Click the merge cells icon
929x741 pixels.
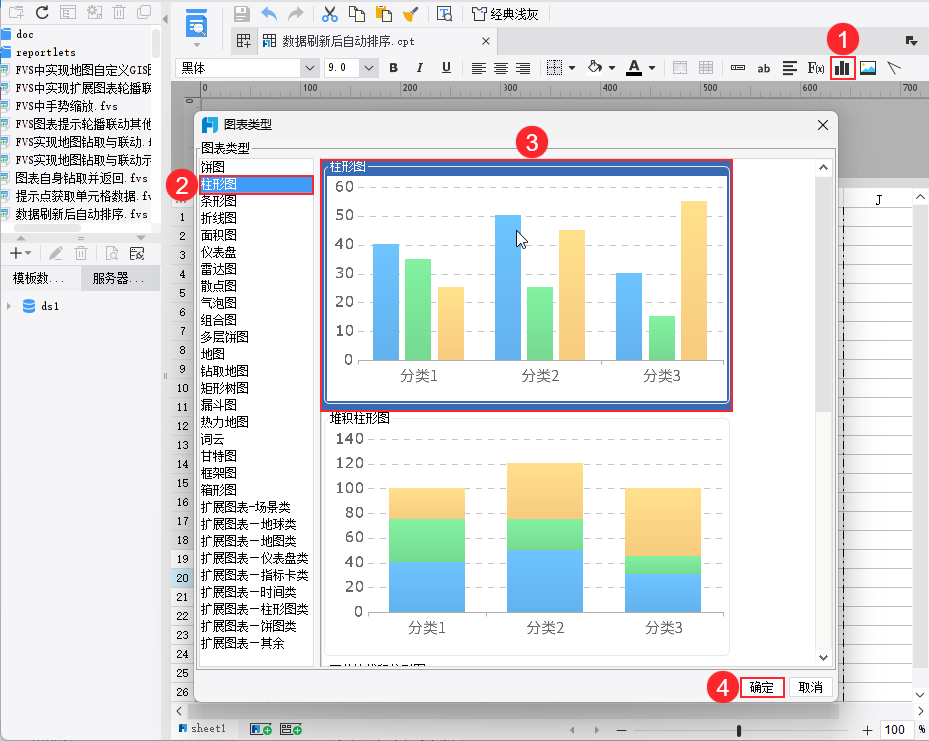[x=680, y=68]
